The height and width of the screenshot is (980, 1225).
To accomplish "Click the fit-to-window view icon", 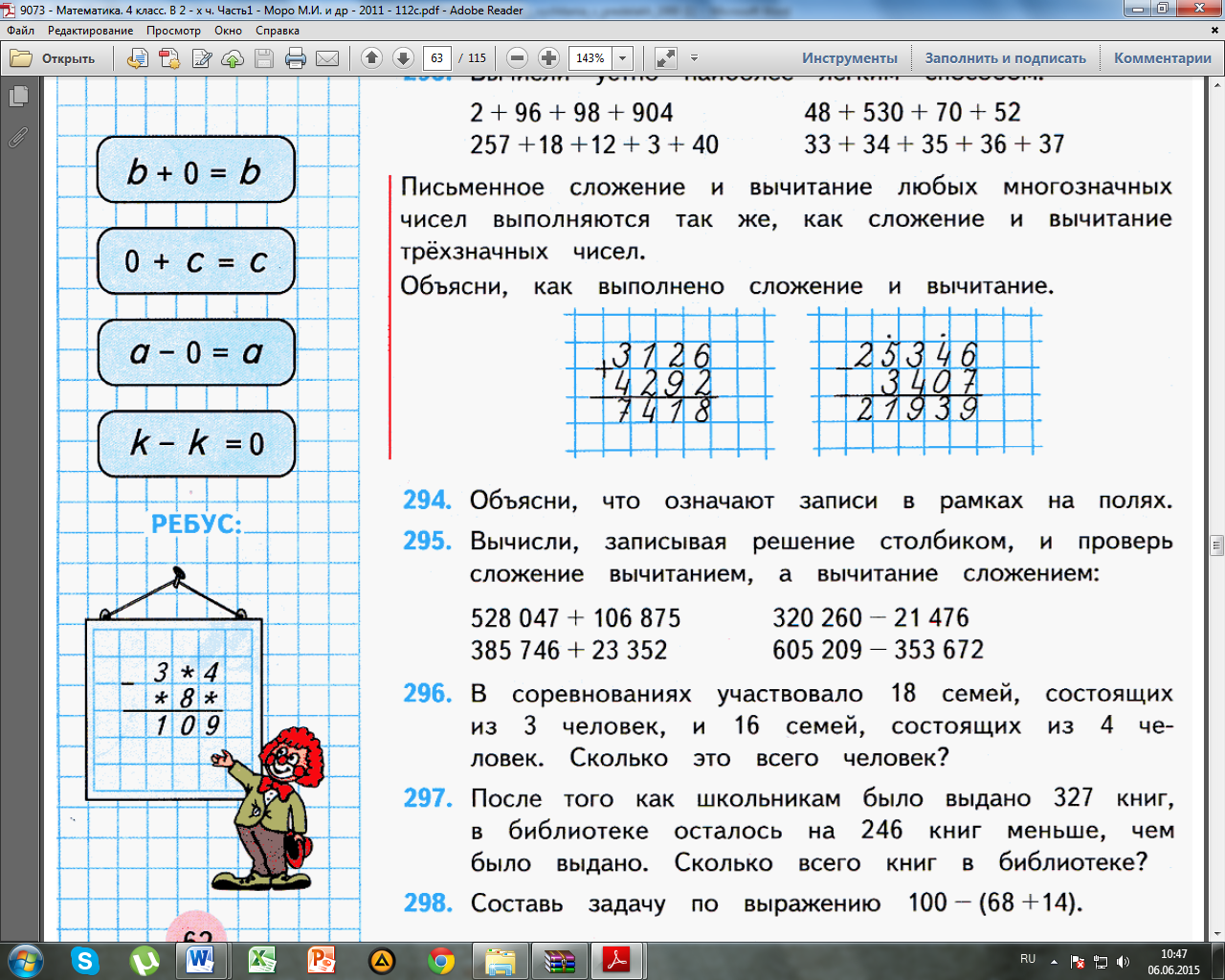I will pyautogui.click(x=665, y=58).
